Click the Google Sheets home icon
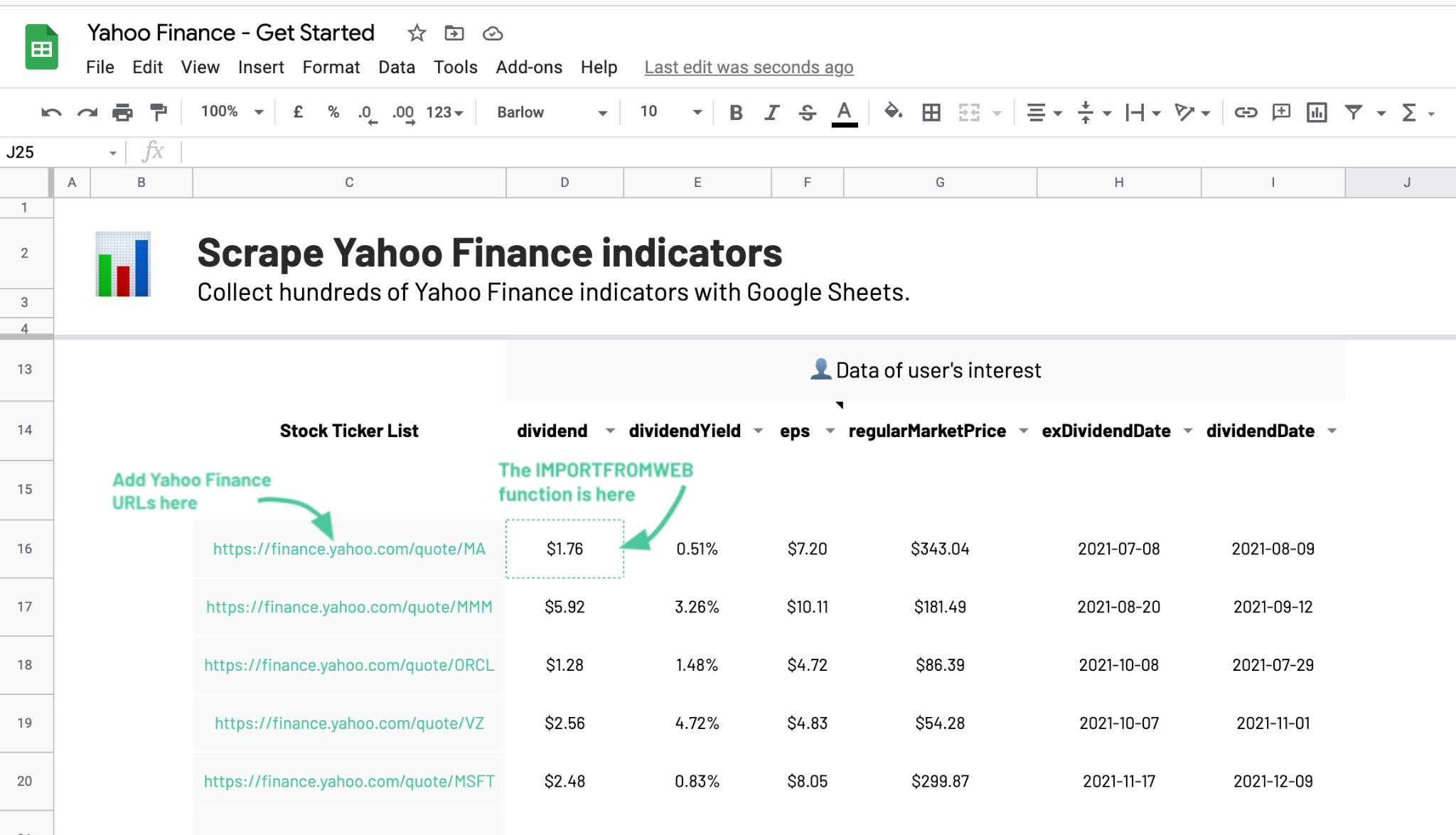Screen dimensions: 1456x835 coord(42,47)
